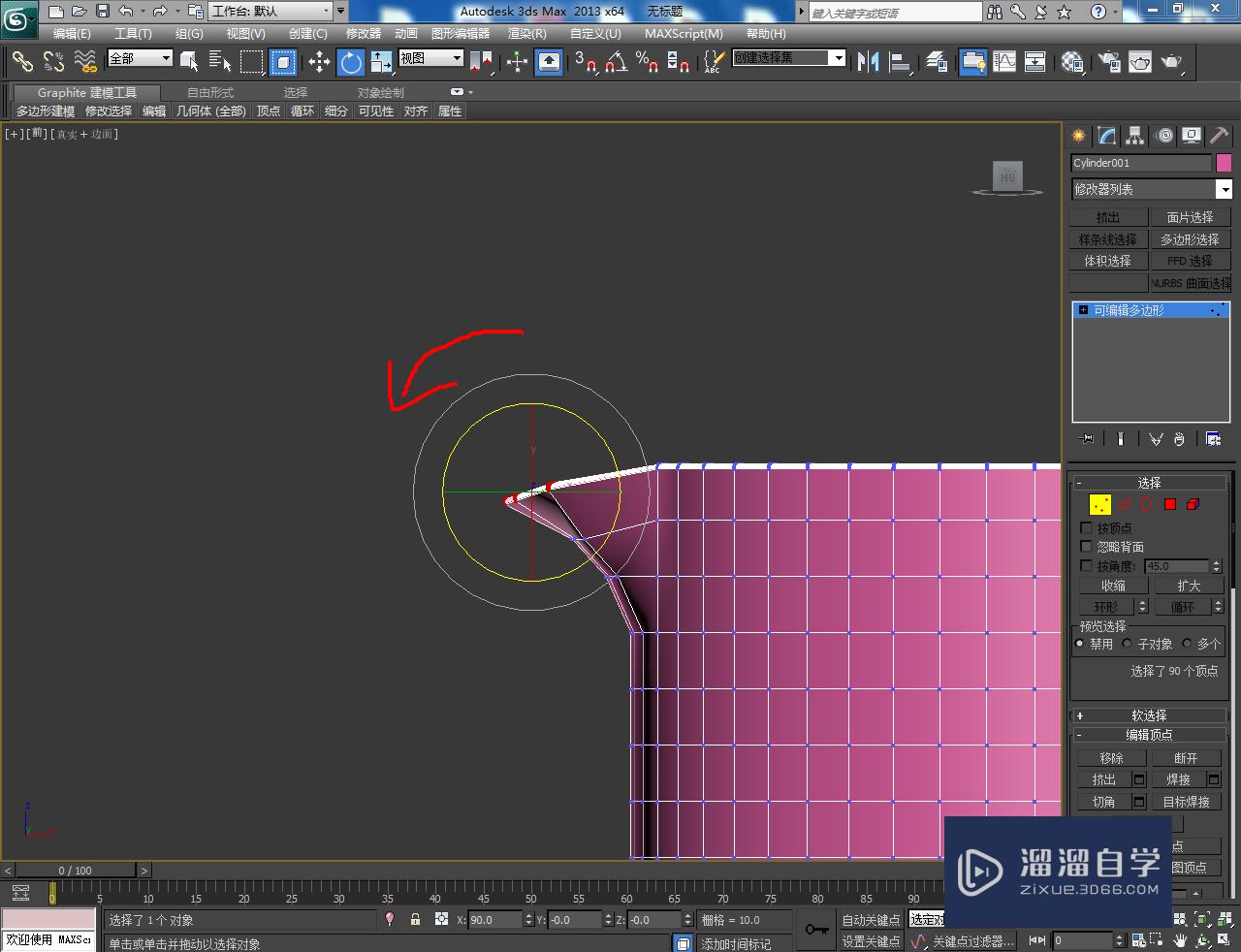Open Select by Name dialog icon
Screen dimensions: 1241x952
[x=220, y=61]
